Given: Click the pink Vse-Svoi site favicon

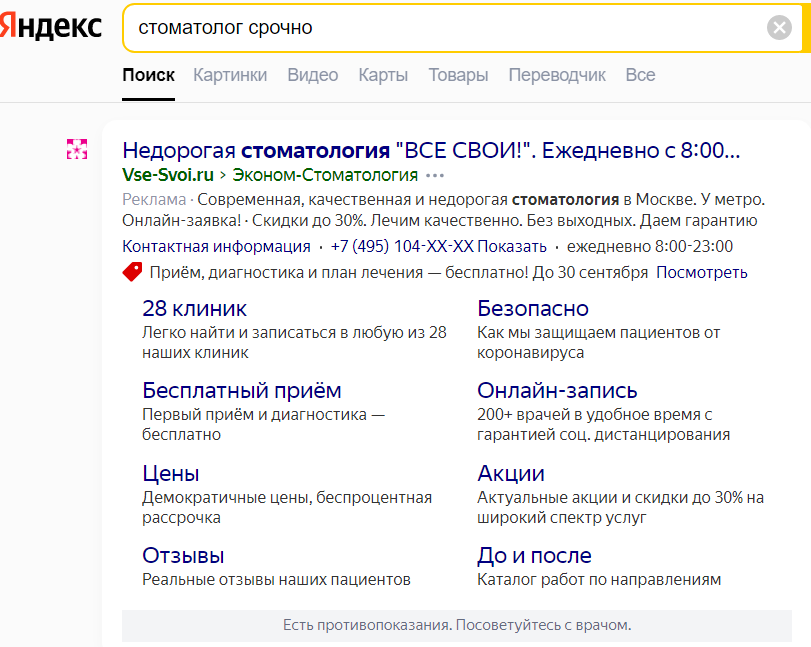Looking at the screenshot, I should coord(77,149).
